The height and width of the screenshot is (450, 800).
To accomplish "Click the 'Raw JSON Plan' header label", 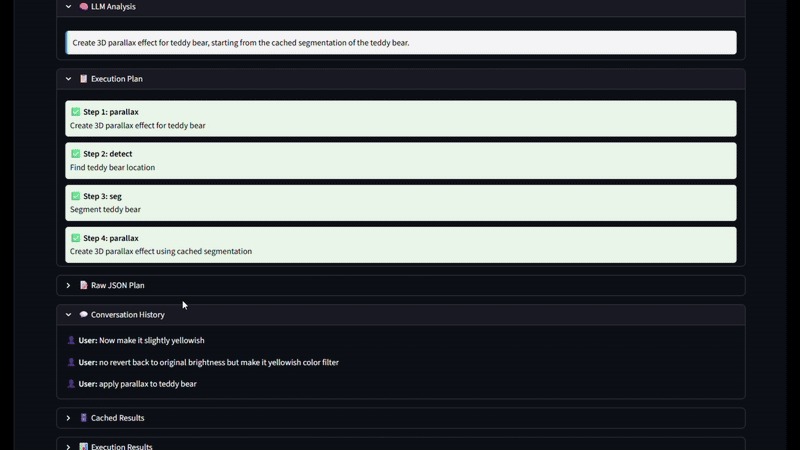I will point(118,285).
